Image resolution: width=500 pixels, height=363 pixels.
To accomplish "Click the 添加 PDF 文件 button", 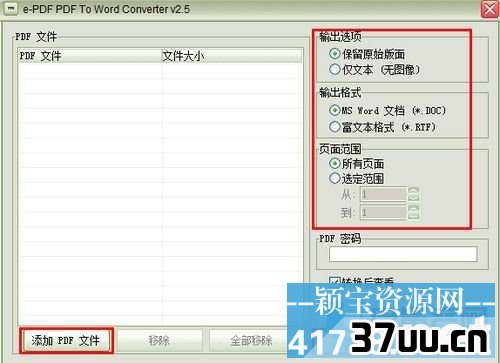I will click(x=66, y=340).
